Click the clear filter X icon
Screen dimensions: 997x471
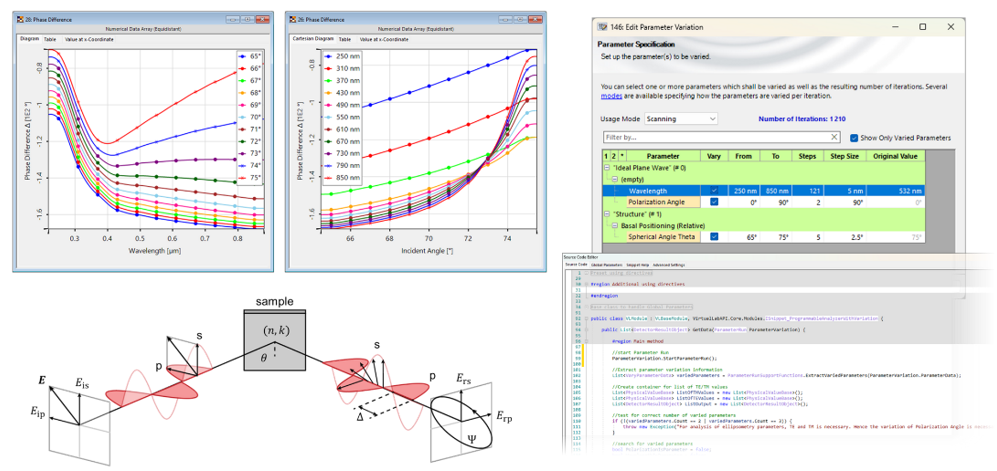pos(835,138)
